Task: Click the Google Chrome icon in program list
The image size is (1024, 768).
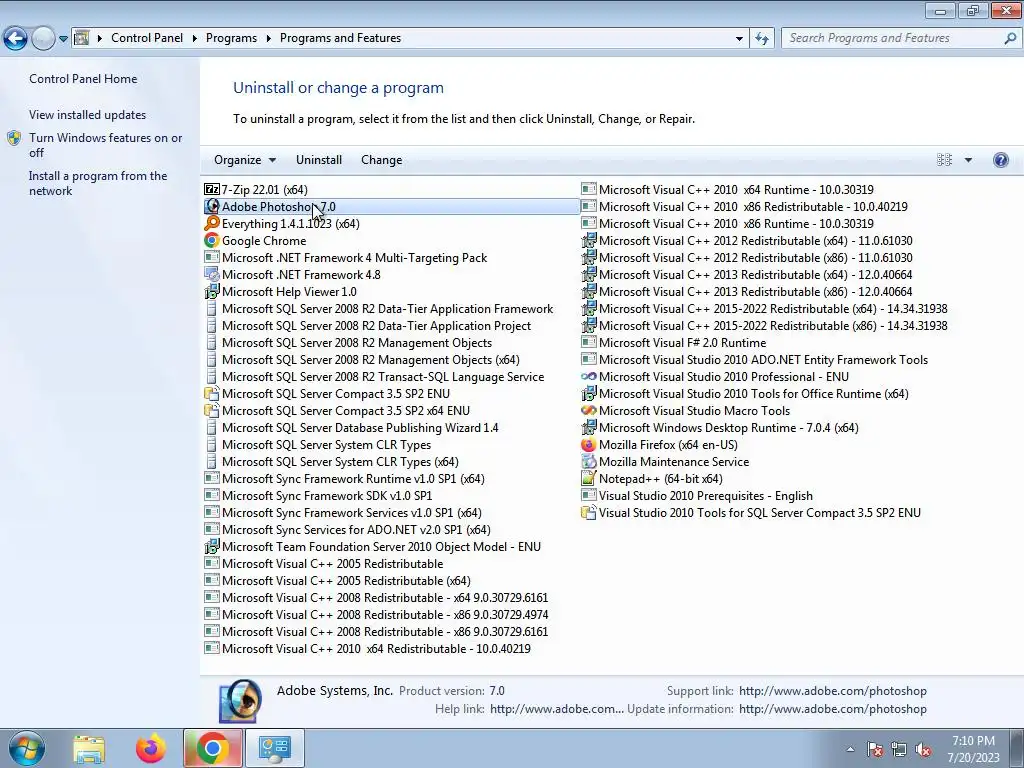Action: tap(212, 241)
